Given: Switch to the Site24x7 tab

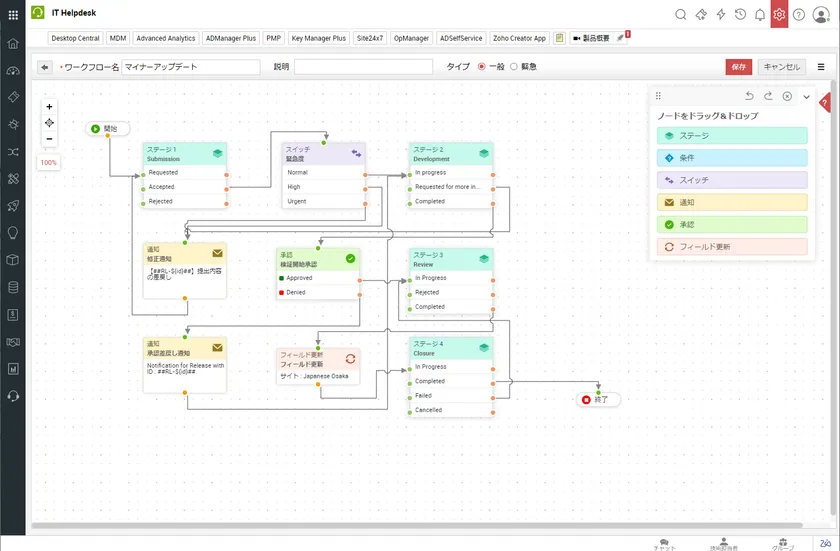Looking at the screenshot, I should coord(370,38).
